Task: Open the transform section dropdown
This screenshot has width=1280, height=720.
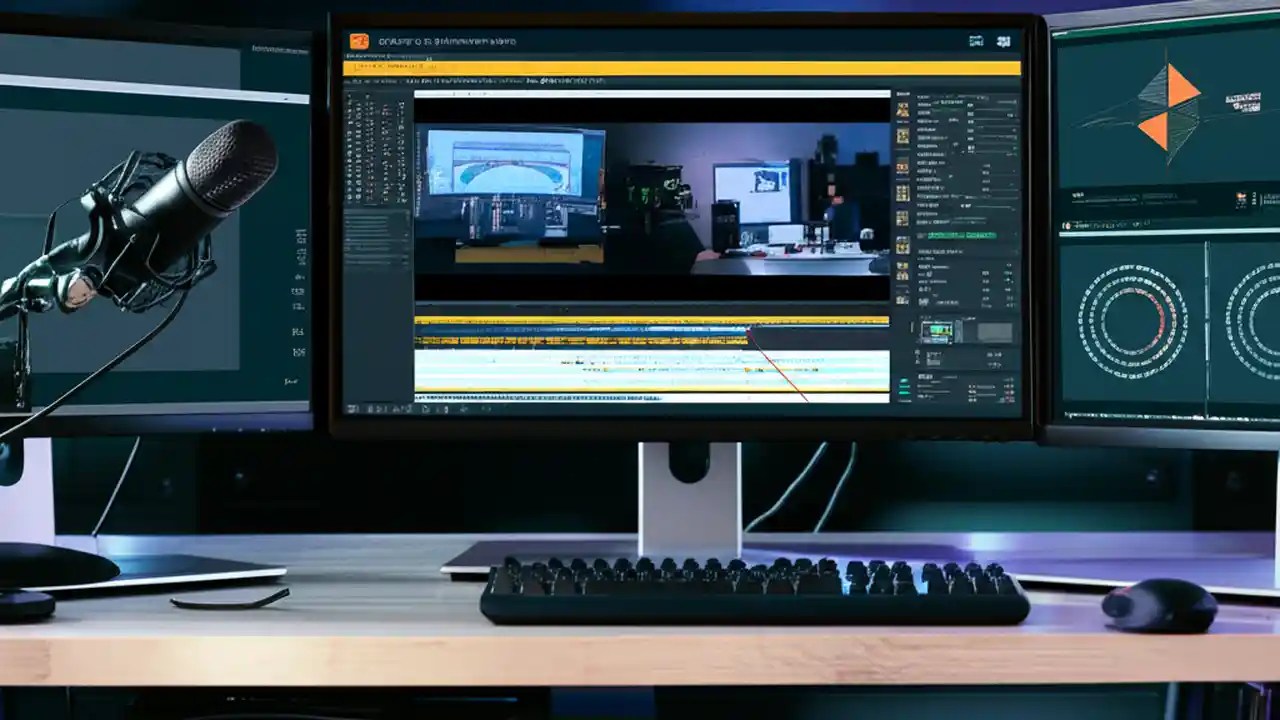Action: tap(935, 249)
